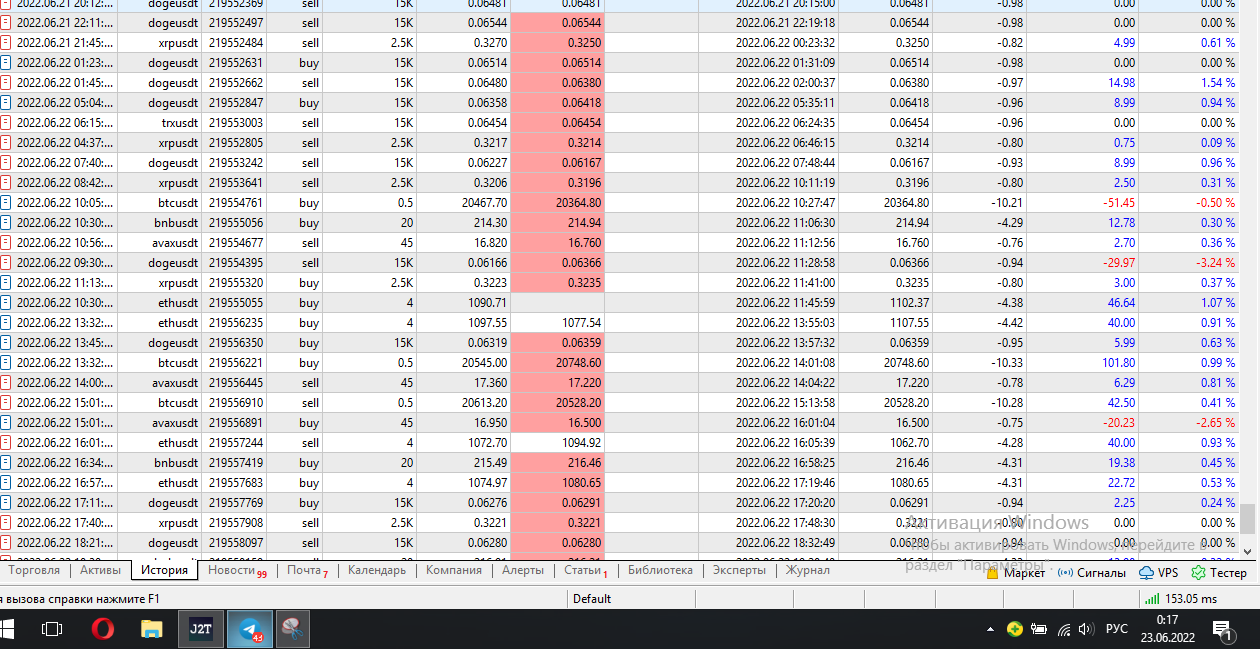Click the volume speaker tray icon
The width and height of the screenshot is (1260, 649).
click(x=1086, y=629)
